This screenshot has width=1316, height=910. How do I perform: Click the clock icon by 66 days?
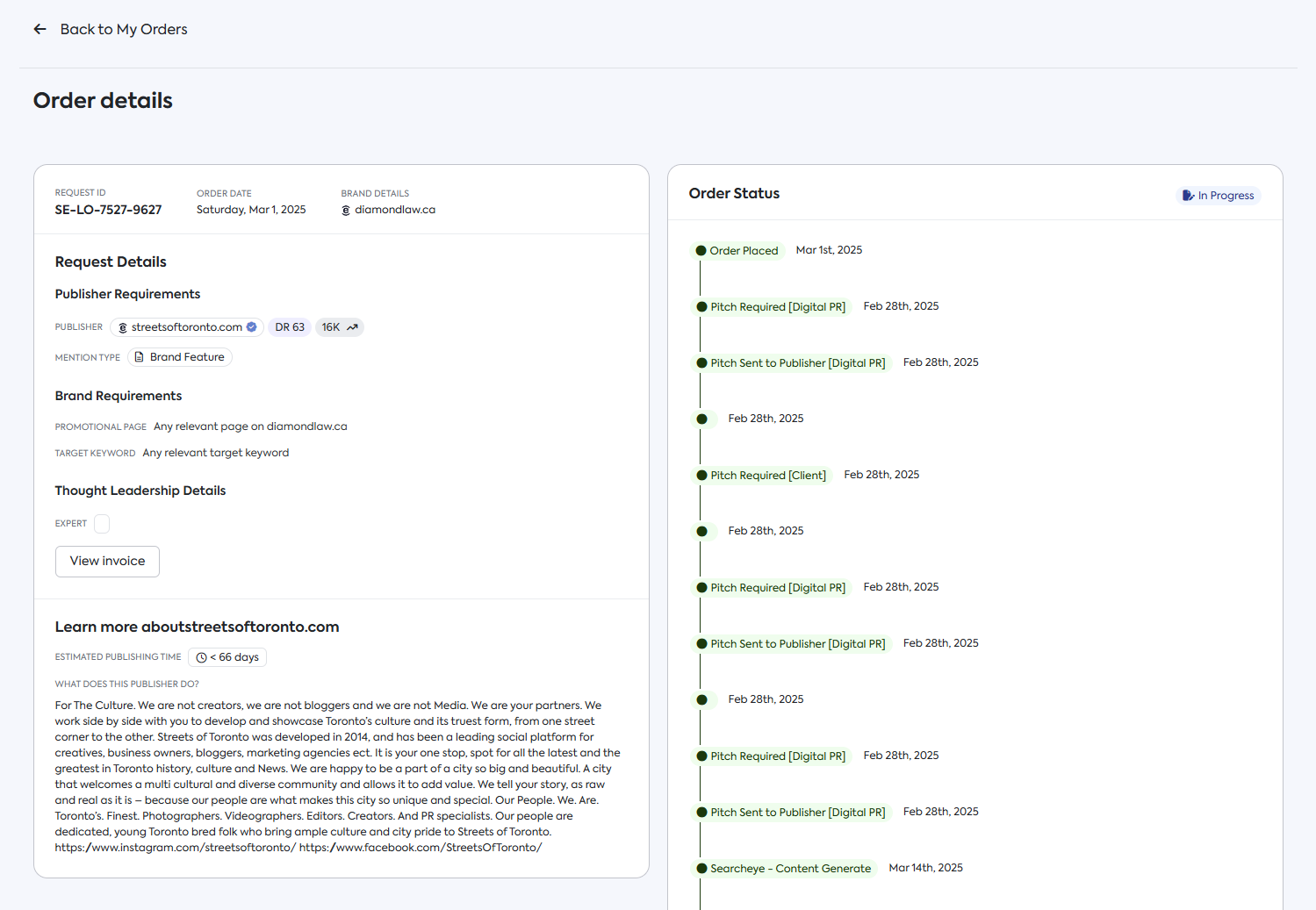[x=202, y=657]
